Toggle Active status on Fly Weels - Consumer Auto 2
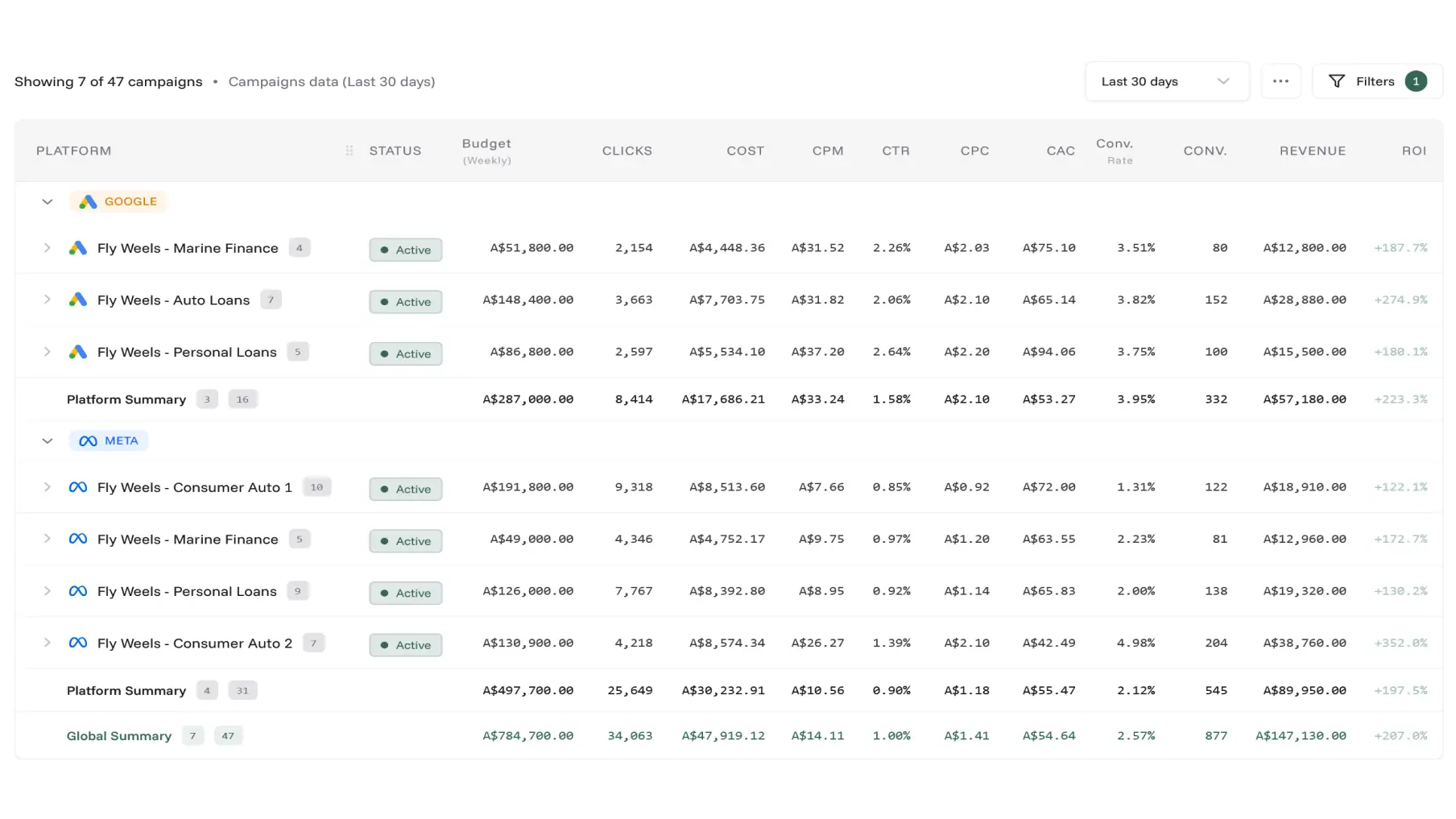This screenshot has width=1456, height=819. coord(405,644)
